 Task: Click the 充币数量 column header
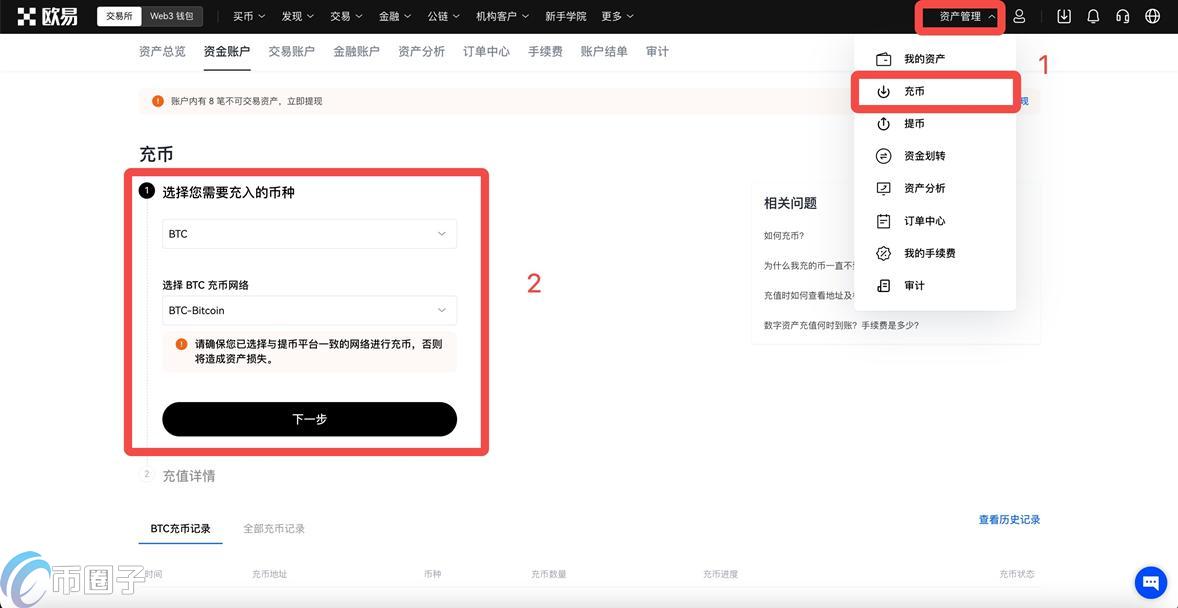pyautogui.click(x=548, y=574)
